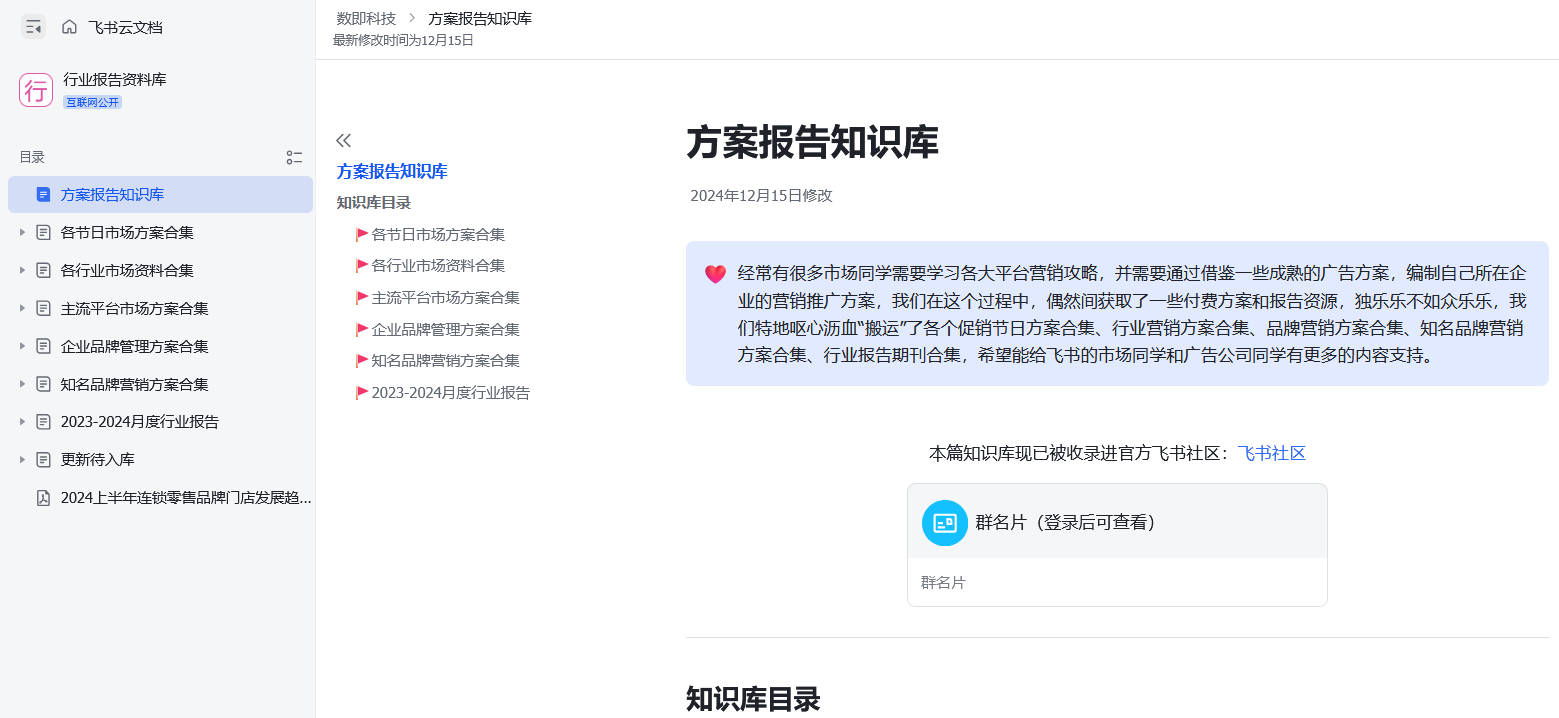Select 方案报告知识库 in sidebar tree
Viewport: 1559px width, 718px height.
pos(160,194)
